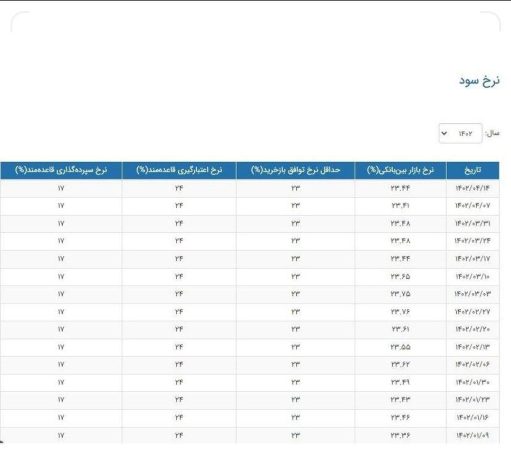Click the نرخ بازار بین‌بانکی column header
The width and height of the screenshot is (511, 450).
400,170
